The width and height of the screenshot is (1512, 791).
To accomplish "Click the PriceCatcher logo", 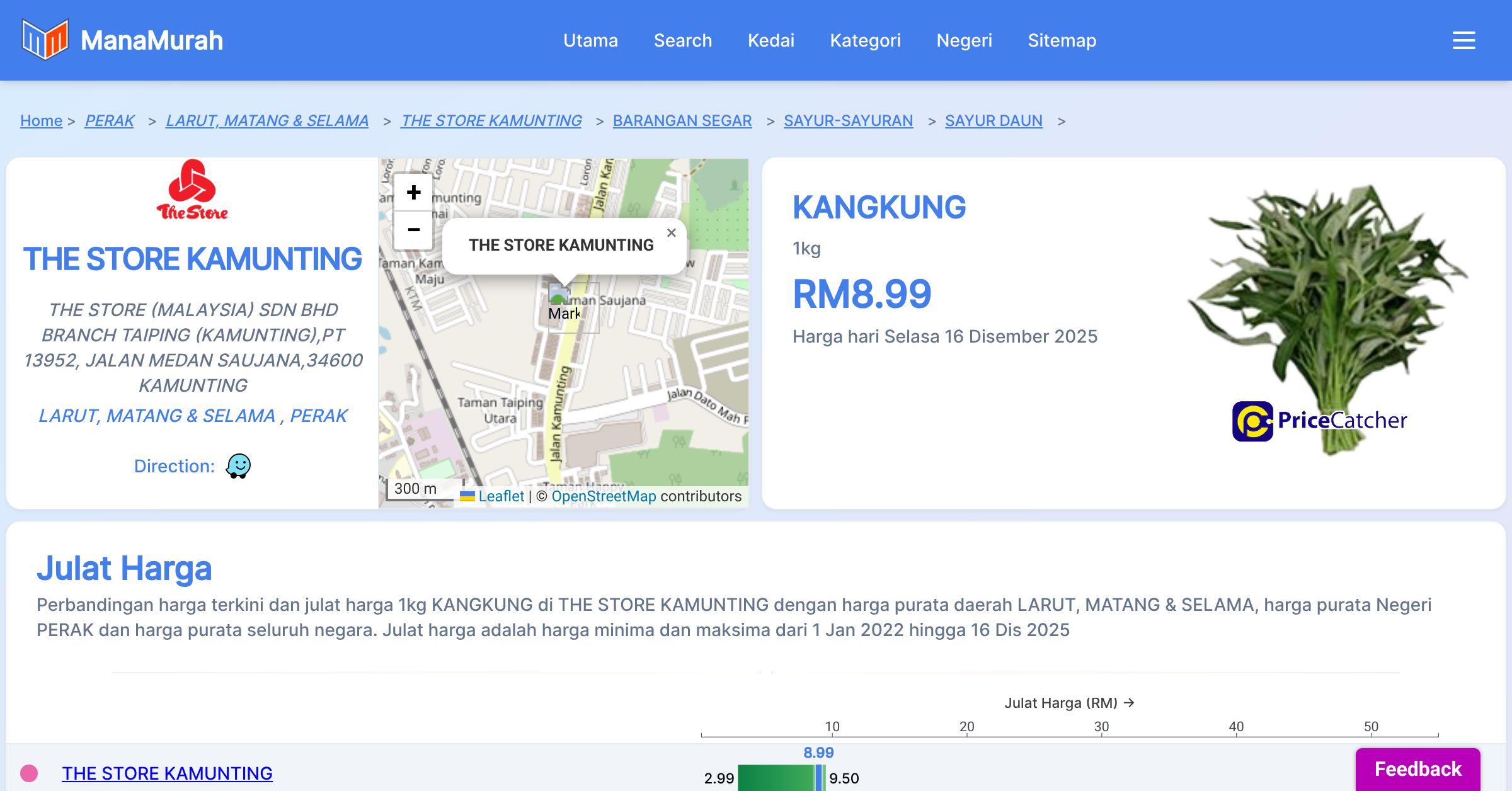I will (1319, 421).
